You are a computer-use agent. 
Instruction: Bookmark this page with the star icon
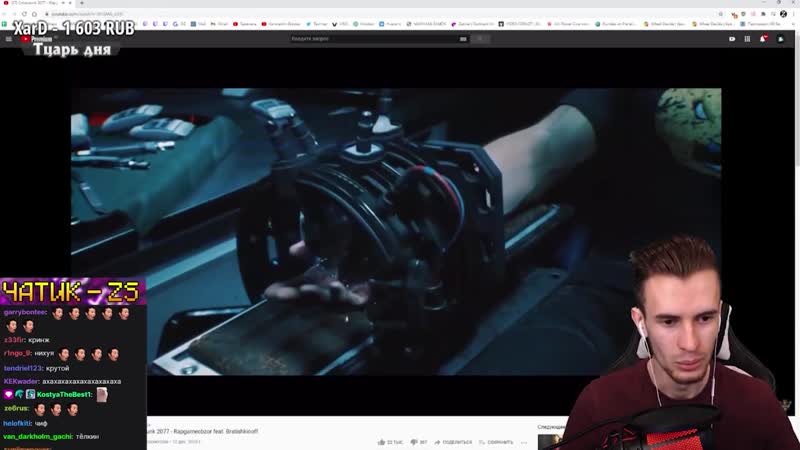click(x=720, y=14)
